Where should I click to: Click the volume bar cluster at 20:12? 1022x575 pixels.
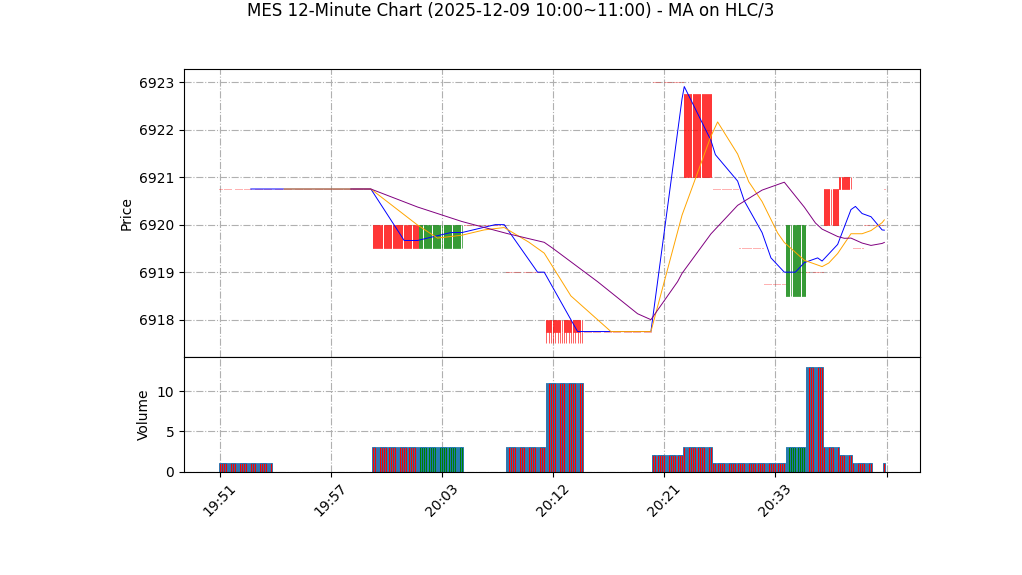564,428
